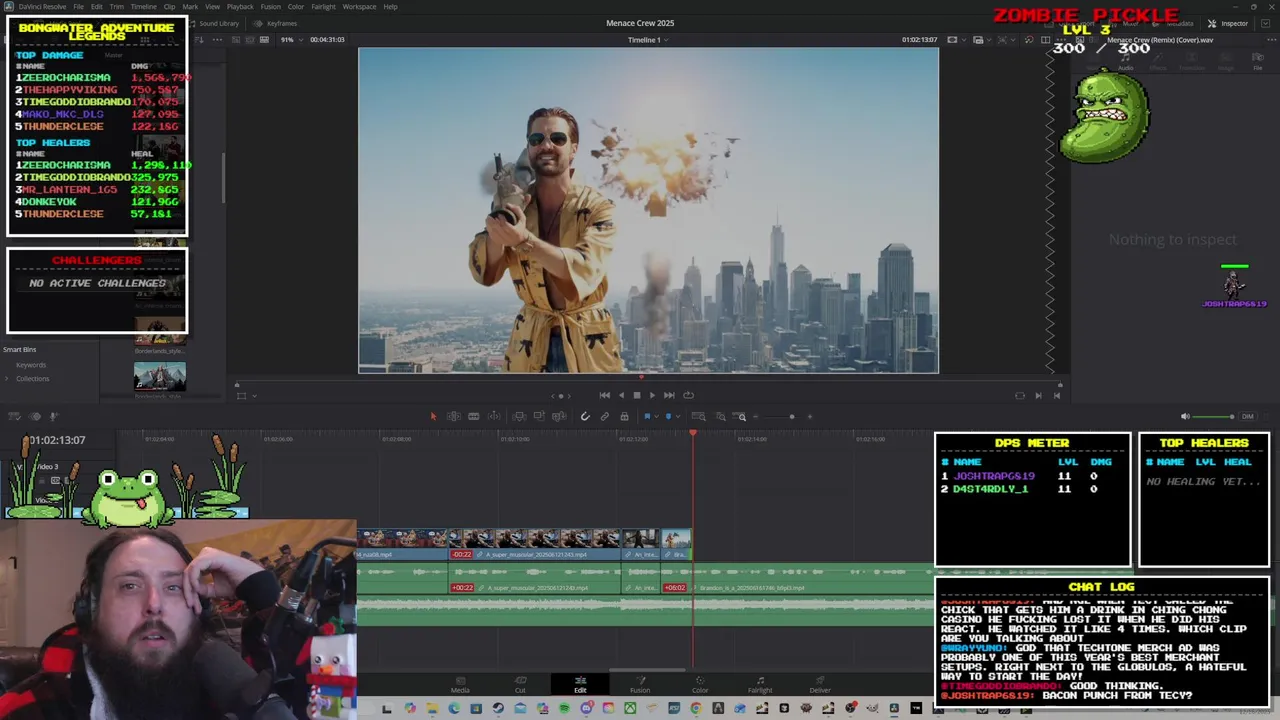Mute audio with the speaker icon
Viewport: 1280px width, 720px height.
(x=1185, y=416)
